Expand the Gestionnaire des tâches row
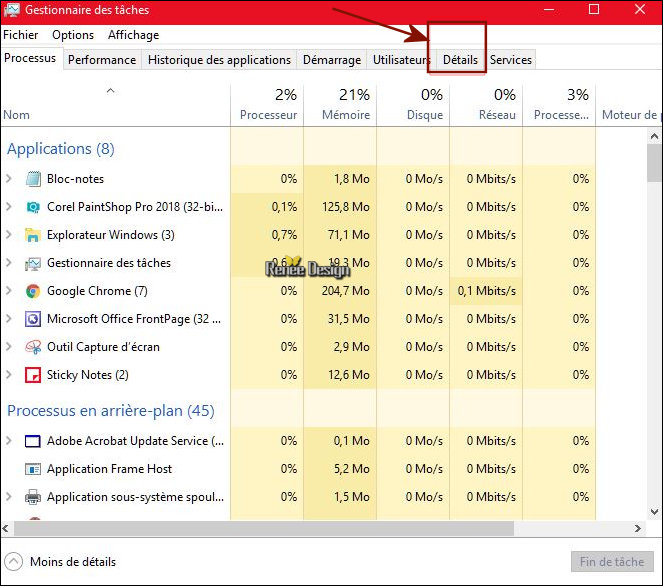663x586 pixels. tap(8, 263)
